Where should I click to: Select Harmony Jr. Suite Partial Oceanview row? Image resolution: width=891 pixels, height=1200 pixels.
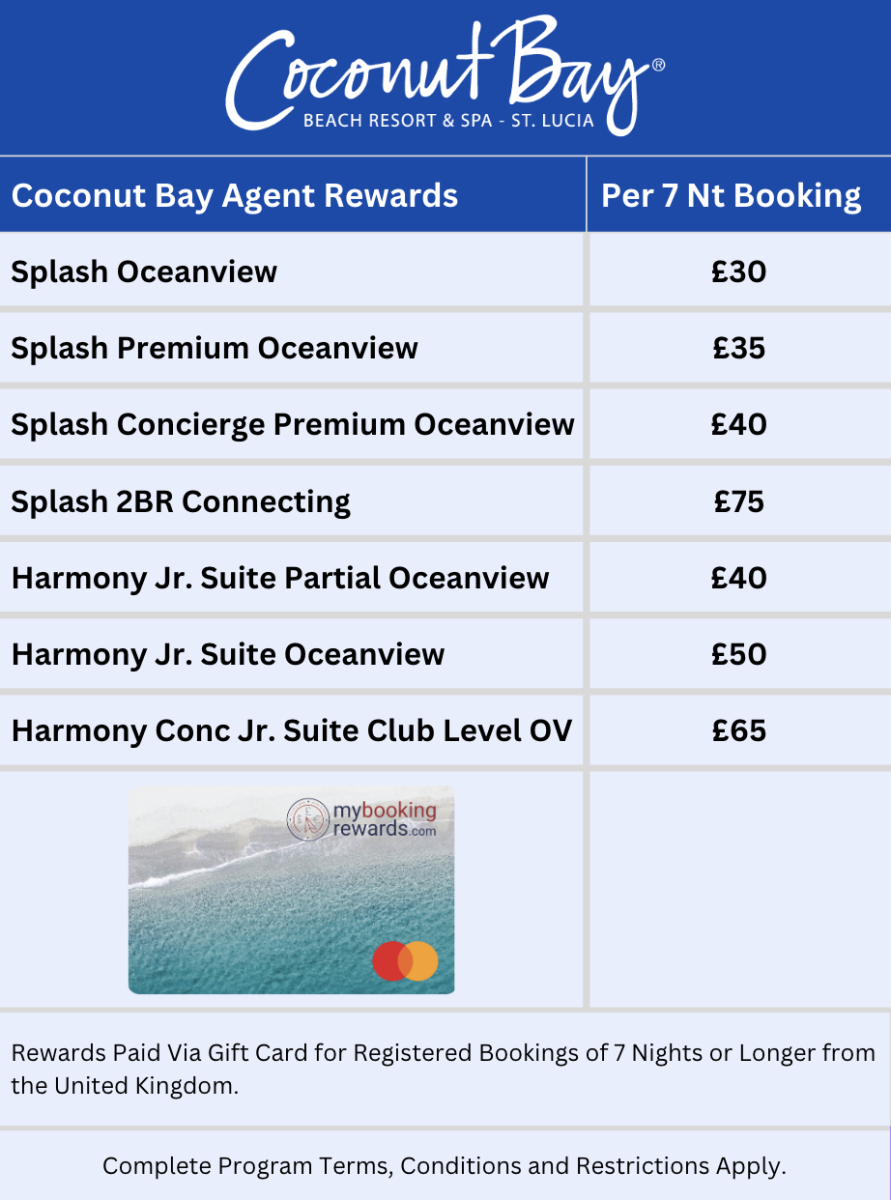click(x=445, y=577)
